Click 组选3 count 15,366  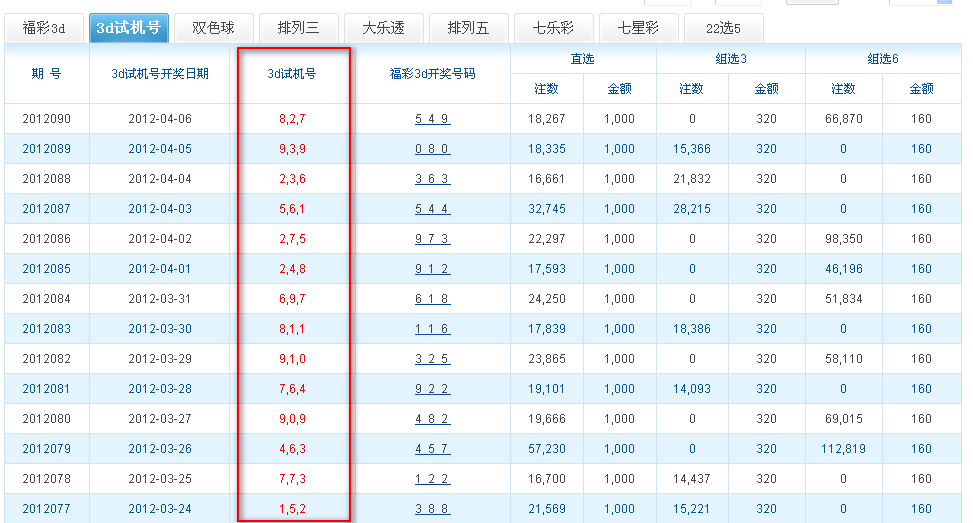692,149
